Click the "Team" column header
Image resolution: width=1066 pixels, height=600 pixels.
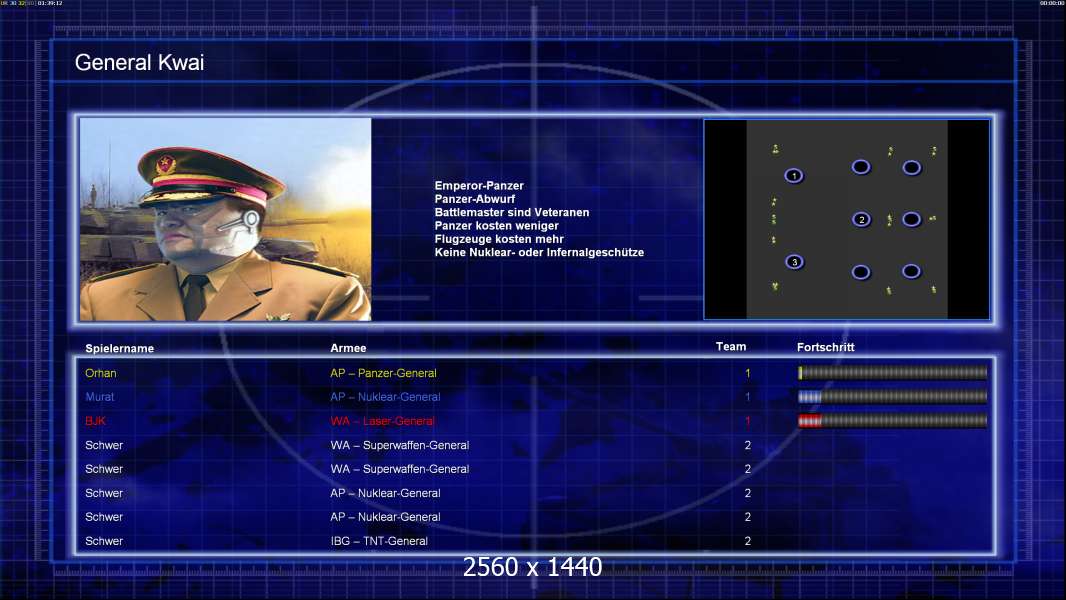coord(731,347)
